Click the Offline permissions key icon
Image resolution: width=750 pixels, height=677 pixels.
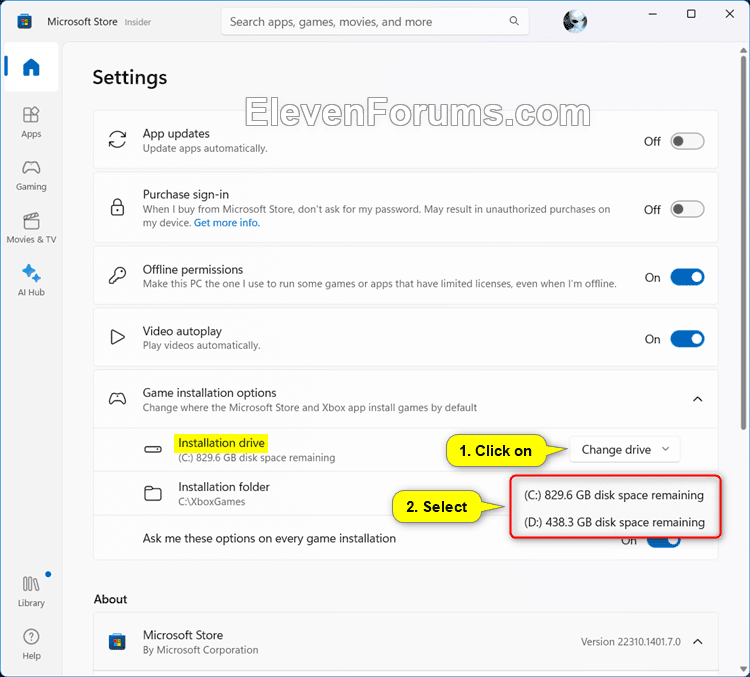point(117,276)
